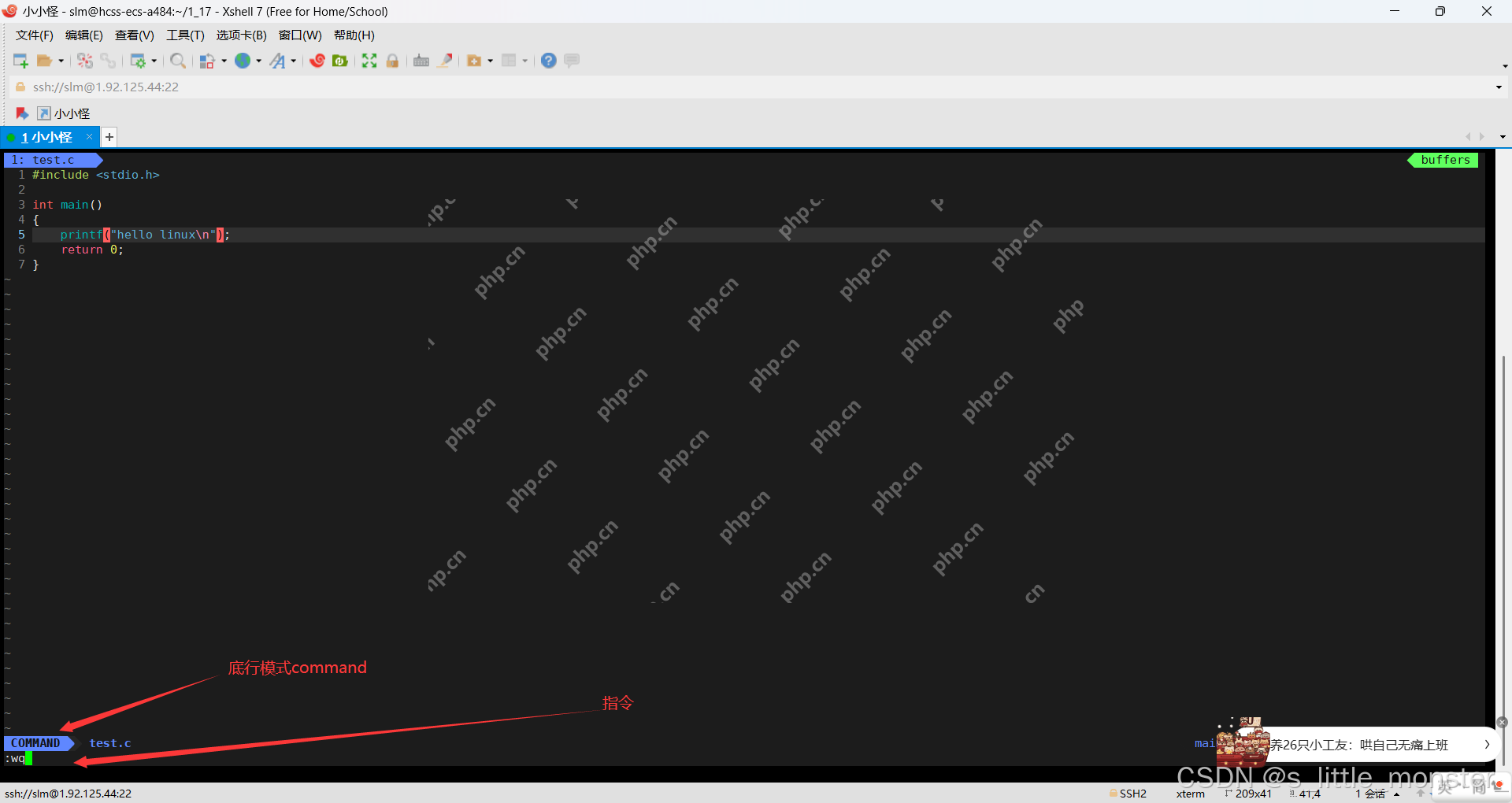Open the address bar history dropdown
The height and width of the screenshot is (803, 1512).
point(1499,87)
